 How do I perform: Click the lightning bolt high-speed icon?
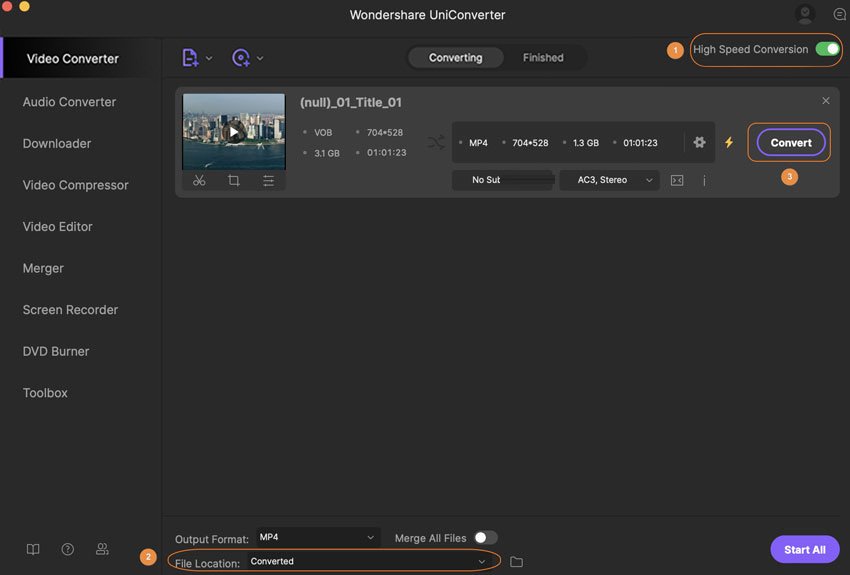coord(729,143)
